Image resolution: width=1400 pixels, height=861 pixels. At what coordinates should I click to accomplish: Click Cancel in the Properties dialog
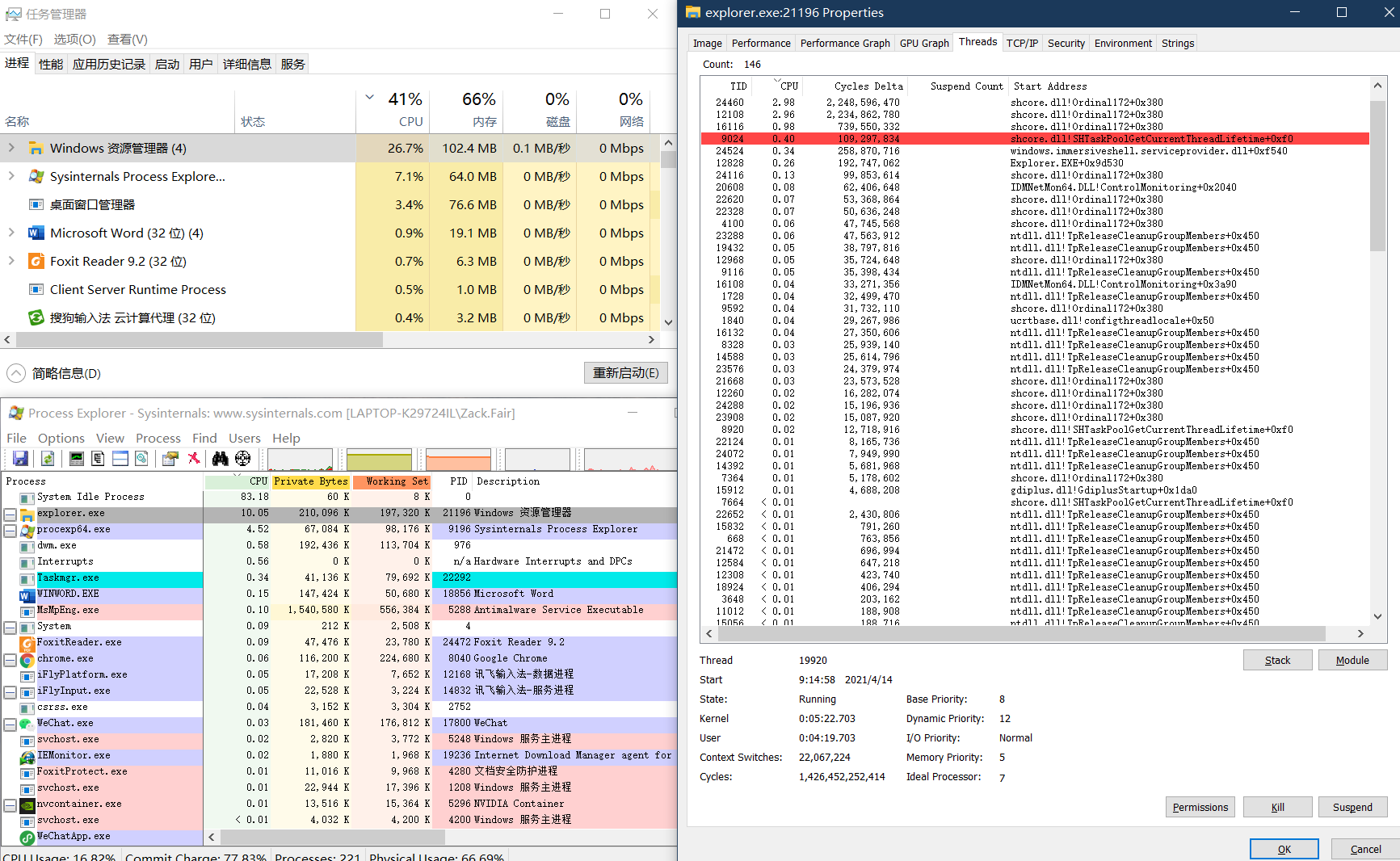click(1365, 849)
